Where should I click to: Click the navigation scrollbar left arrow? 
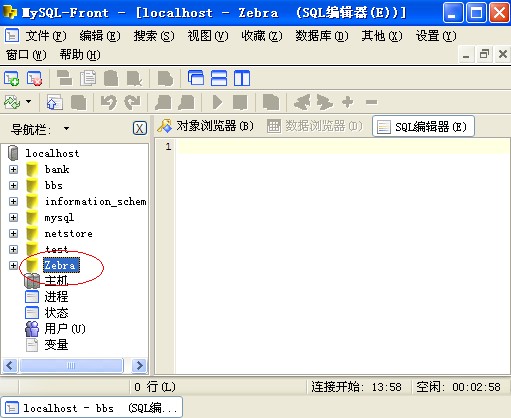pos(10,365)
